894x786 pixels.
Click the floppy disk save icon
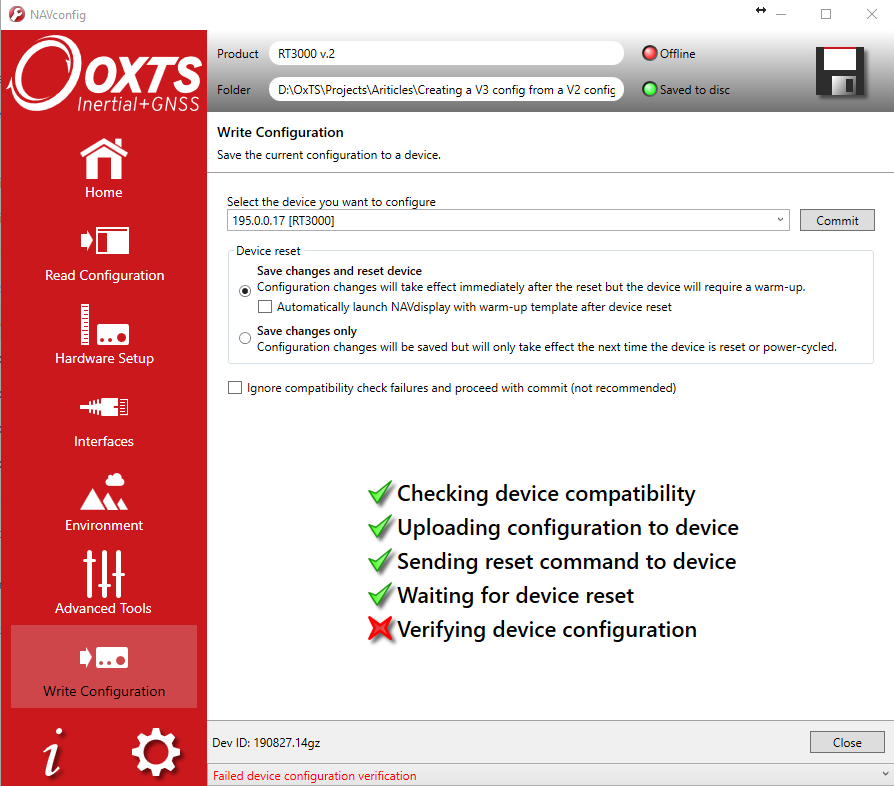click(840, 71)
